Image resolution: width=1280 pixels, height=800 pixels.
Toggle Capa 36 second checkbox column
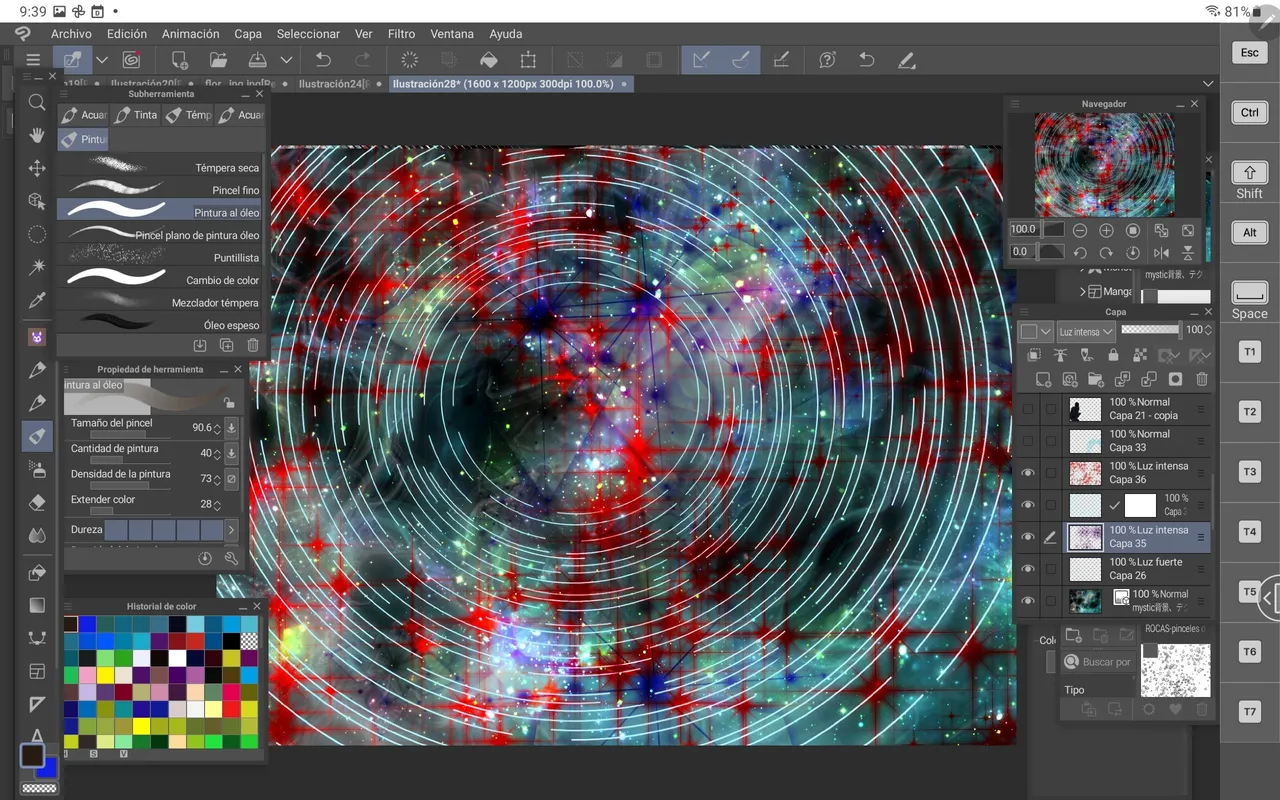[1050, 473]
